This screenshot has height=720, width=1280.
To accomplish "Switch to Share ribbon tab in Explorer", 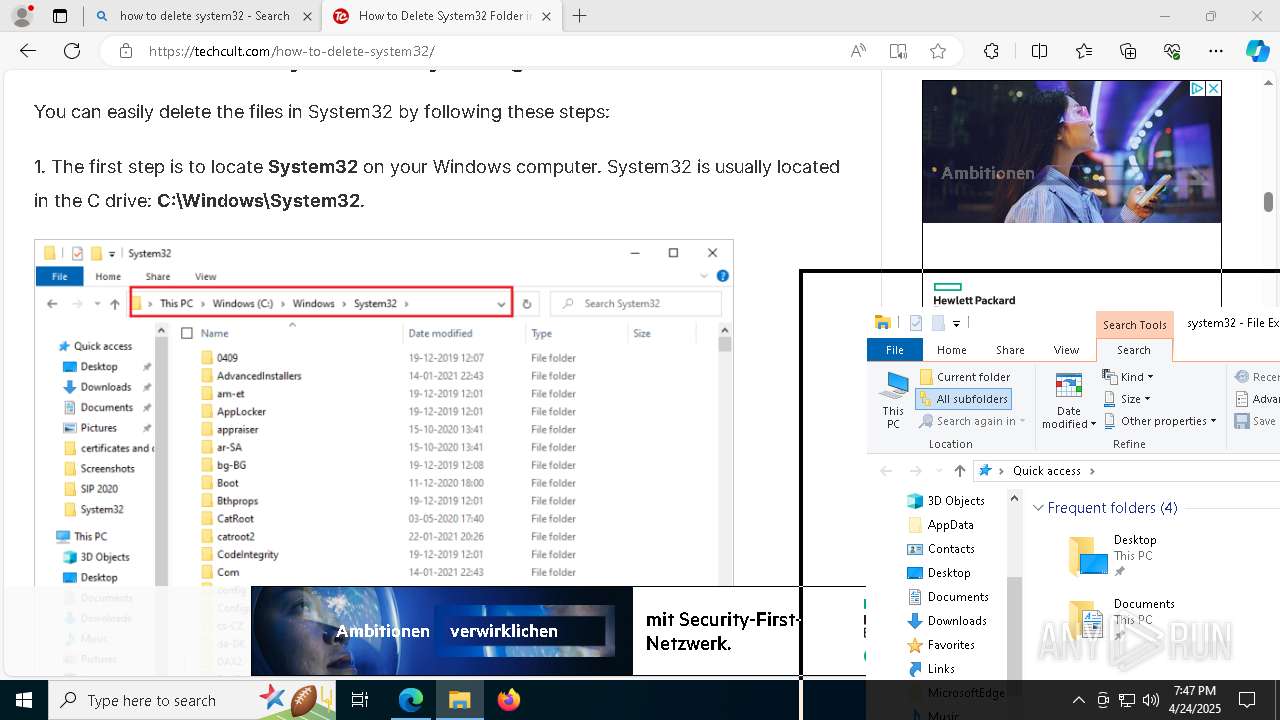I will [x=1010, y=350].
